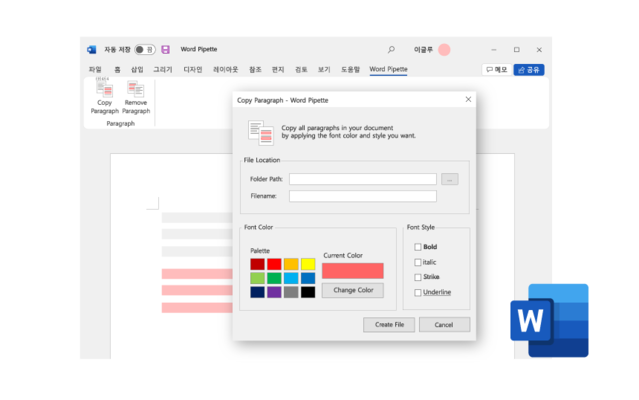Select the Word Pipette ribbon tab
Image resolution: width=639 pixels, height=400 pixels.
point(388,69)
